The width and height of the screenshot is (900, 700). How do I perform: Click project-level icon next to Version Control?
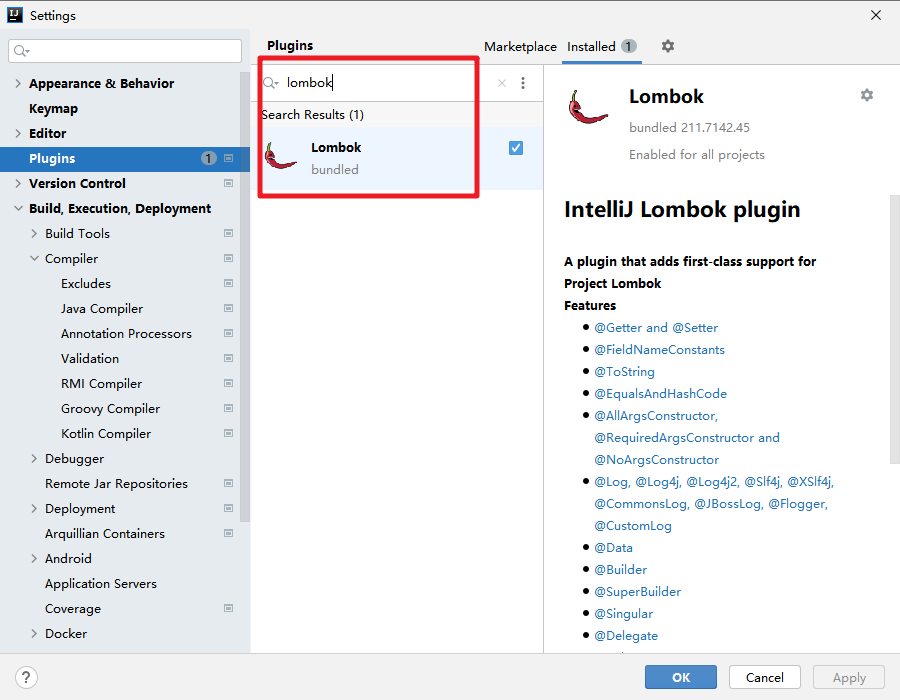tap(228, 184)
